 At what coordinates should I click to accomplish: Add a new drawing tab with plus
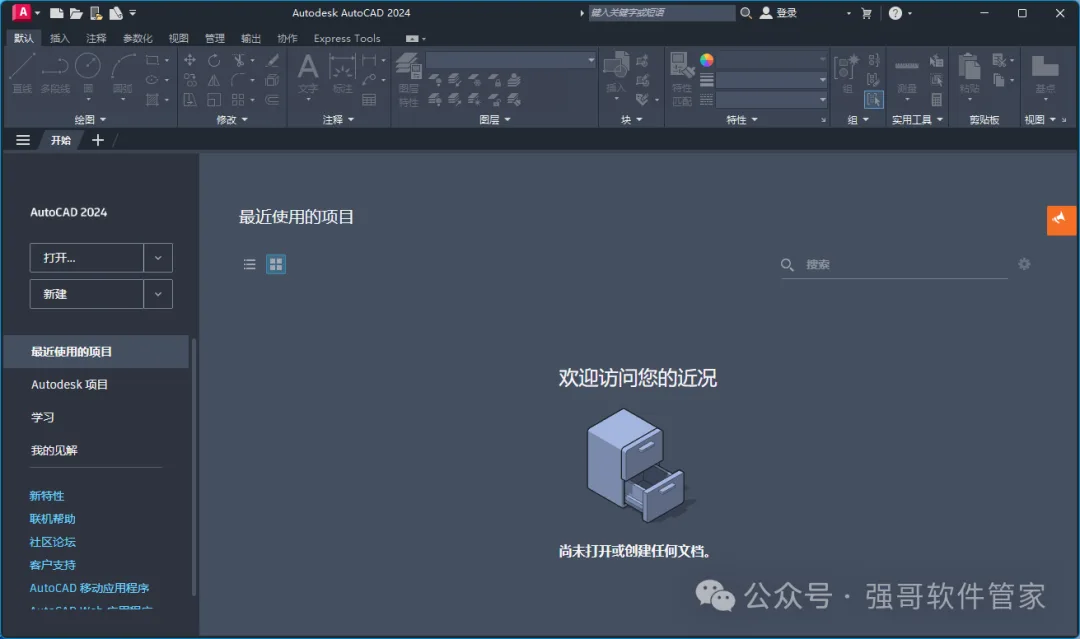pyautogui.click(x=98, y=140)
